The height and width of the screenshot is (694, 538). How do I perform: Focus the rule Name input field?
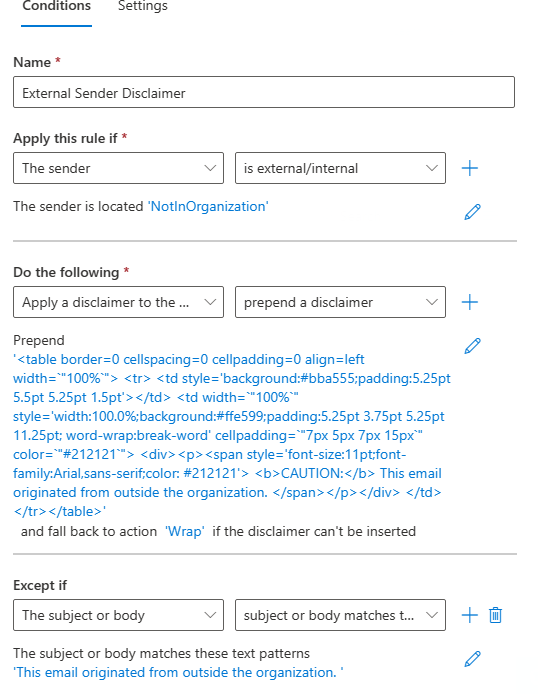click(264, 93)
